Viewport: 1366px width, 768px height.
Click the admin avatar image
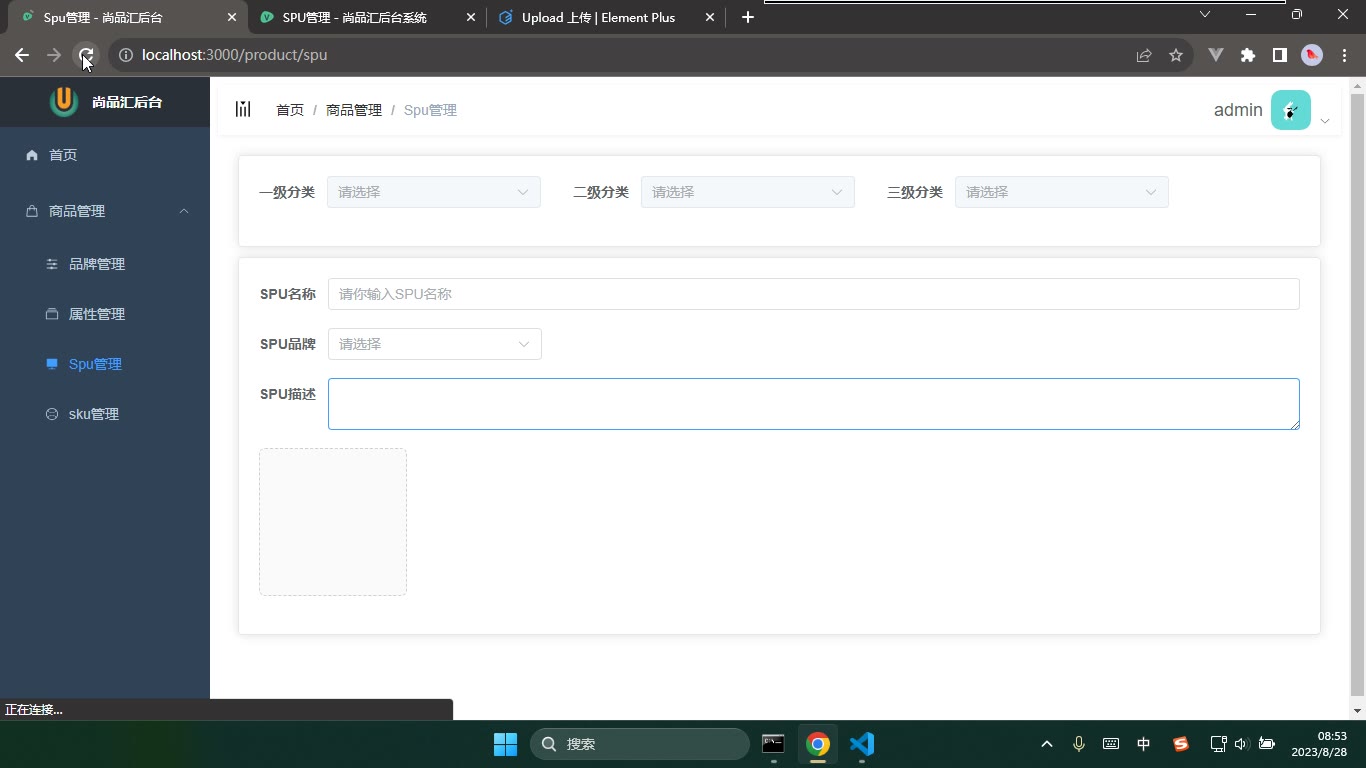pyautogui.click(x=1291, y=110)
